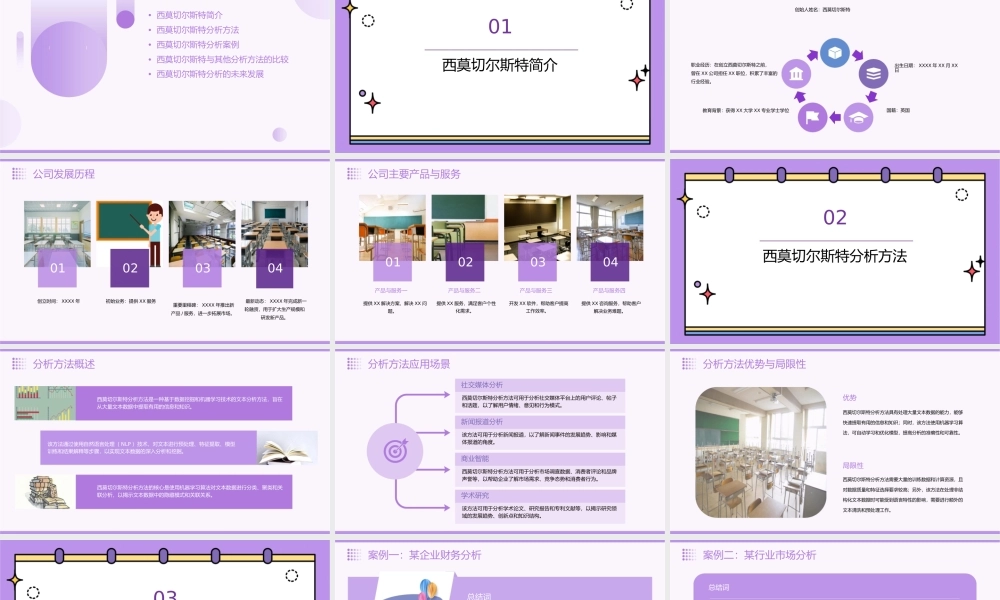Click the flag icon in cycle diagram
Screen dimensions: 1000x600
812,117
